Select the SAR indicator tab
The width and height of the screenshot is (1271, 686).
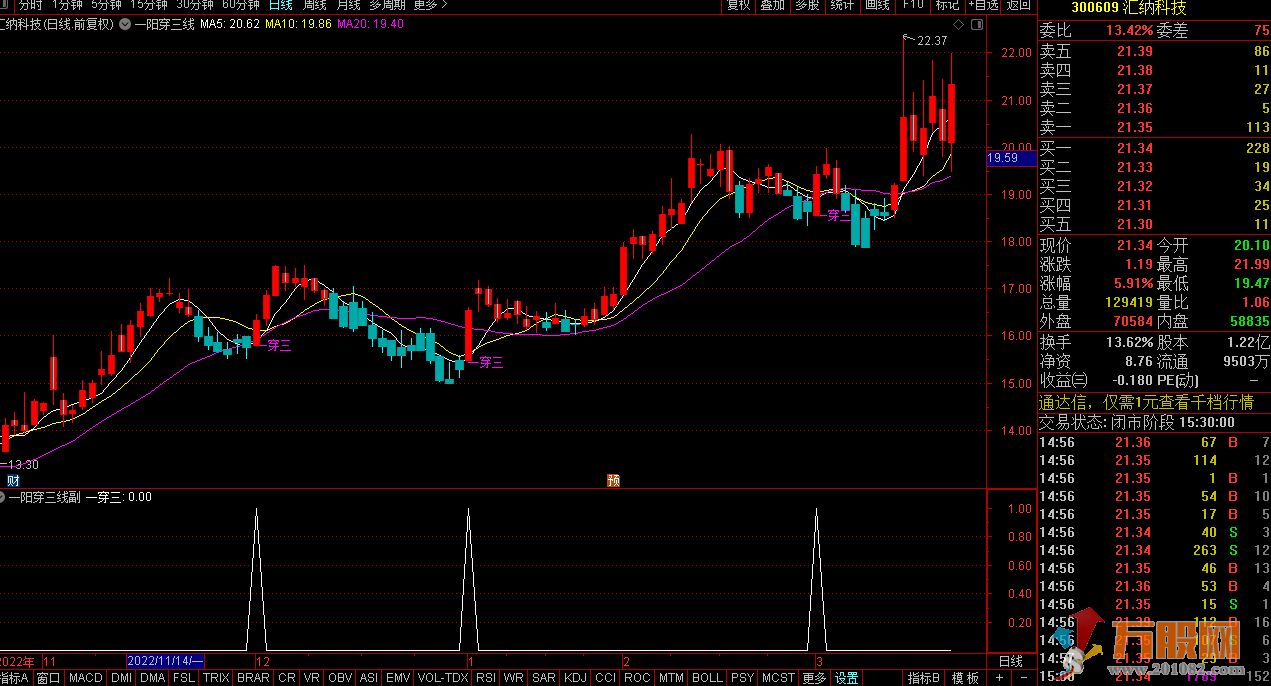[544, 678]
